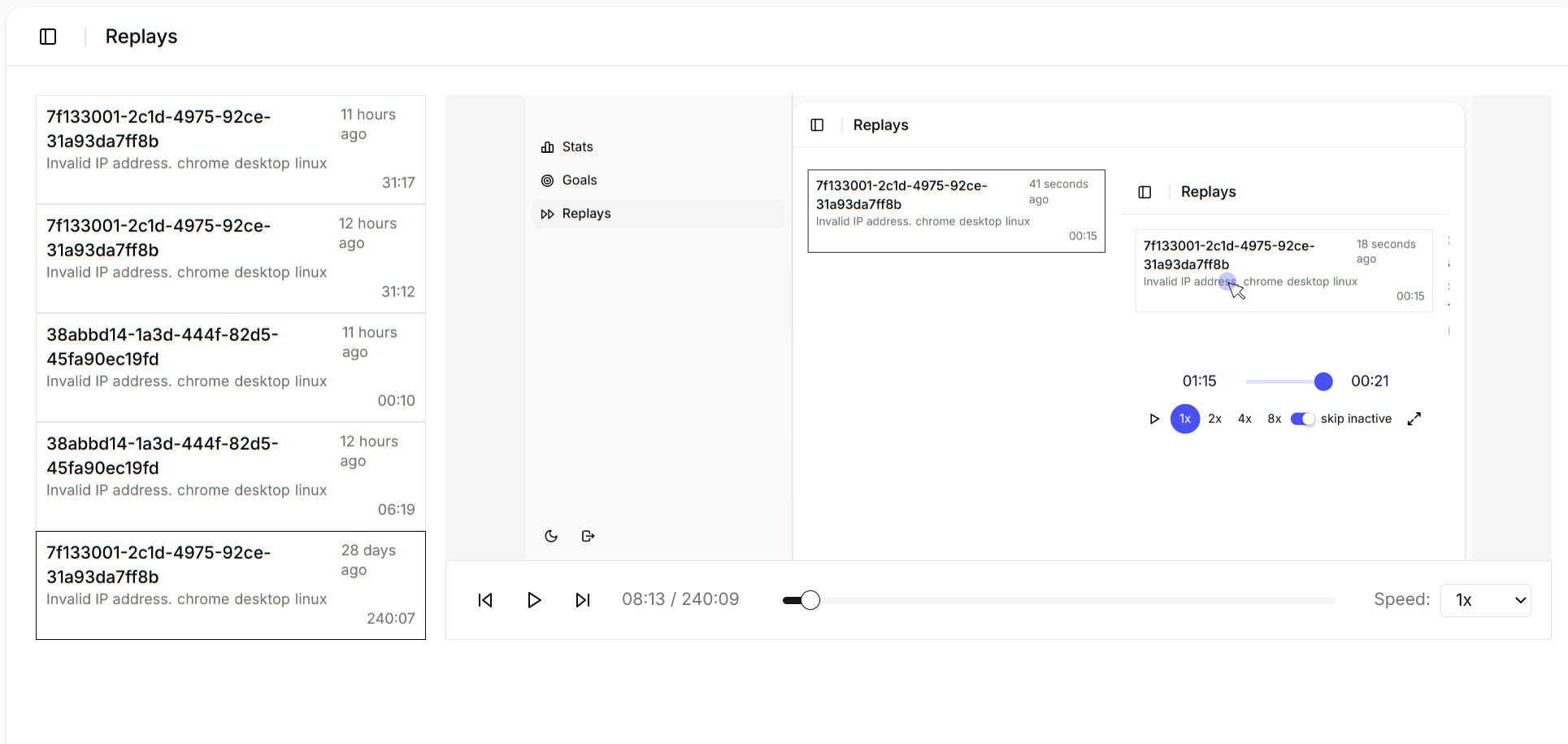
Task: Open Stats in the sidebar
Action: tap(577, 147)
